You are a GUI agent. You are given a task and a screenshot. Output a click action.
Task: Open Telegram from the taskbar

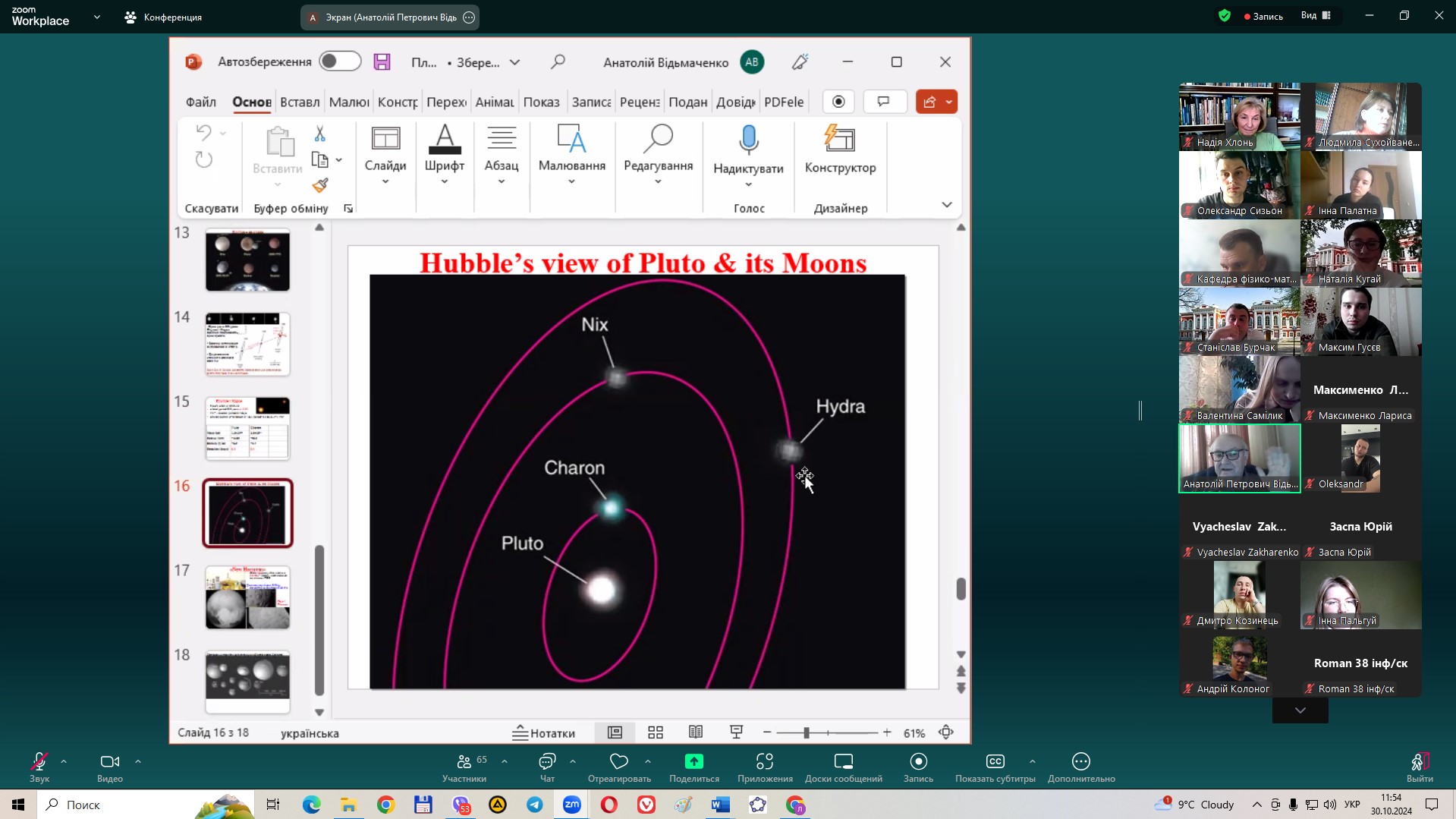tap(535, 805)
